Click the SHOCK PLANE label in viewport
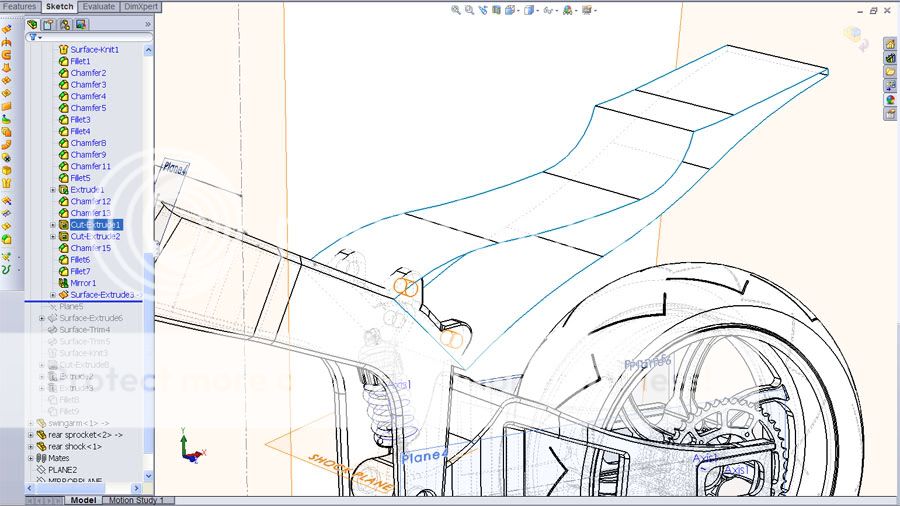 (x=350, y=472)
